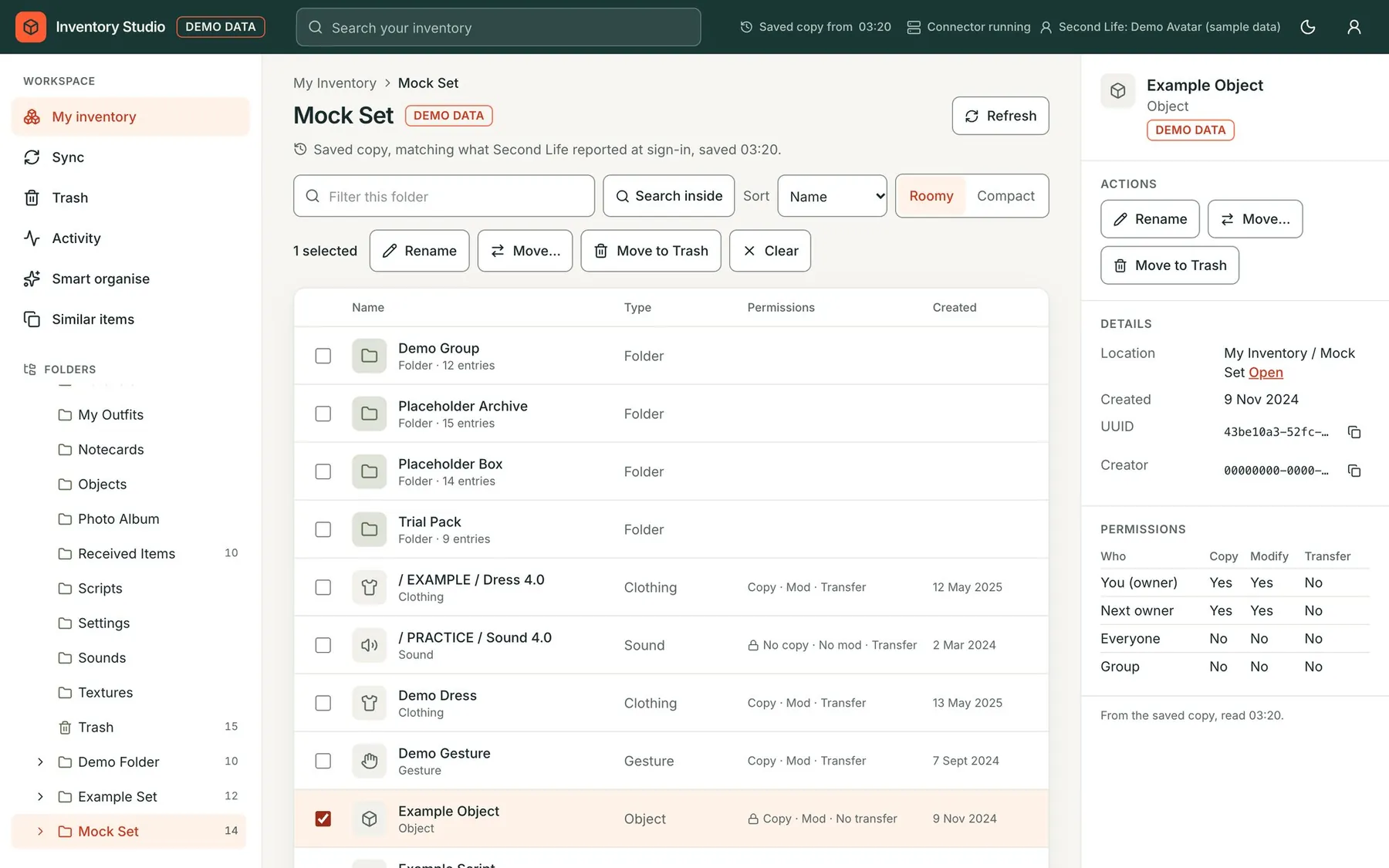This screenshot has width=1389, height=868.
Task: Copy the Creator ID value
Action: [1354, 471]
